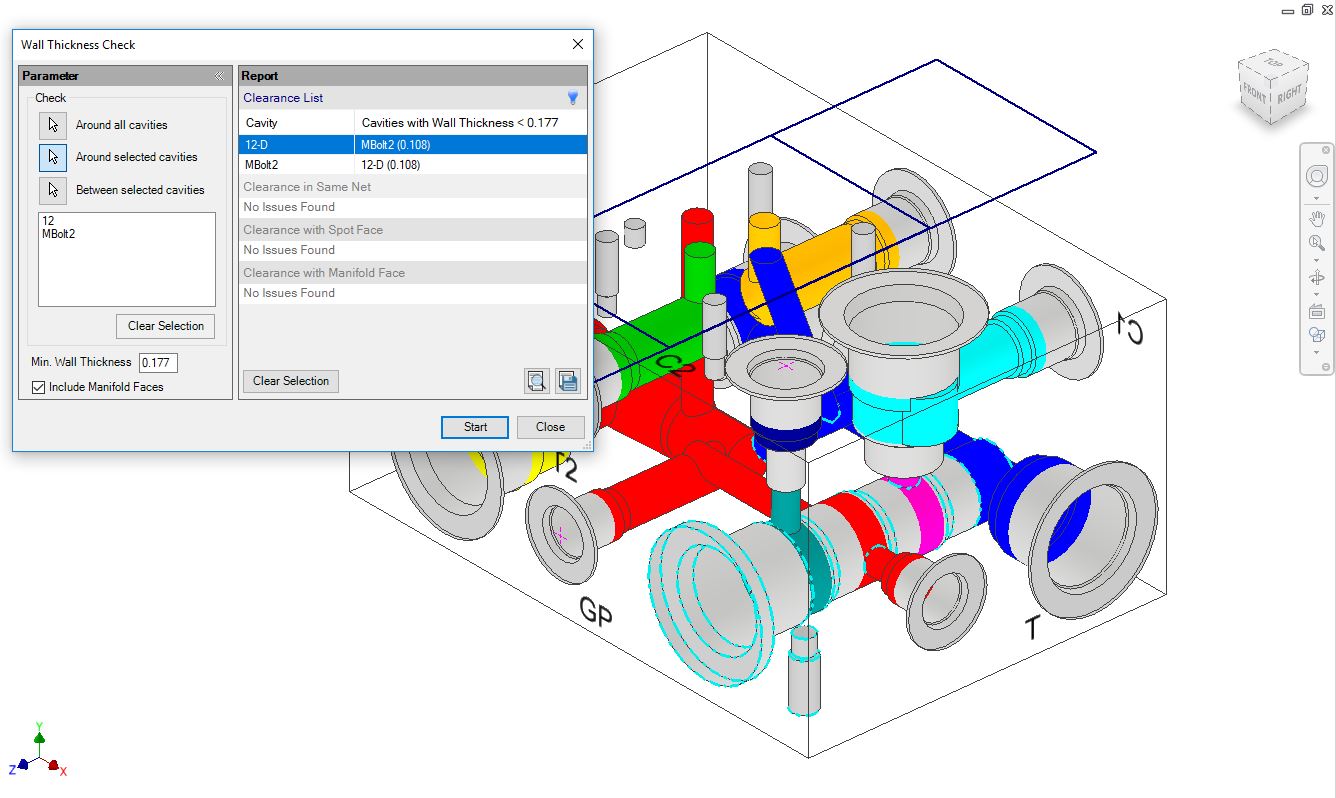
Task: Activate the Orbit tool in navigation bar
Action: click(1316, 278)
